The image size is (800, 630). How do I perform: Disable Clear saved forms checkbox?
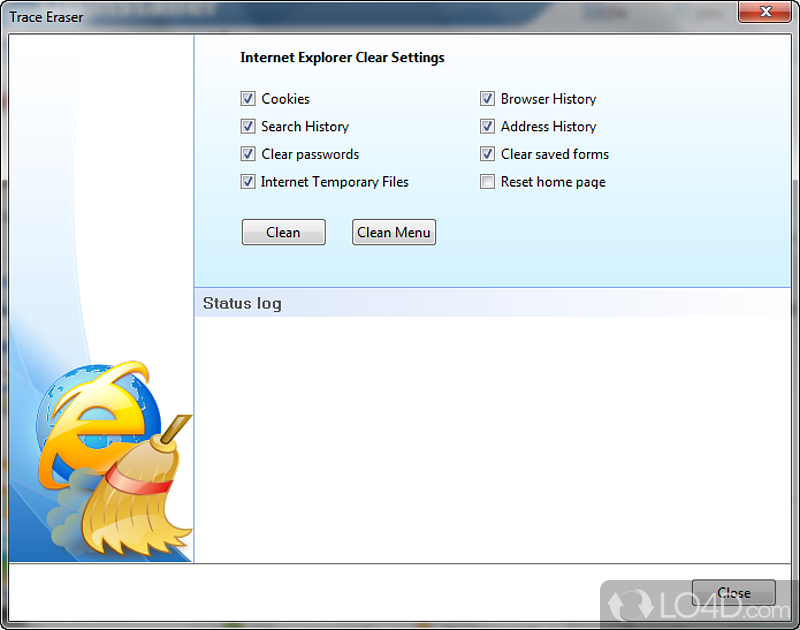[x=487, y=154]
